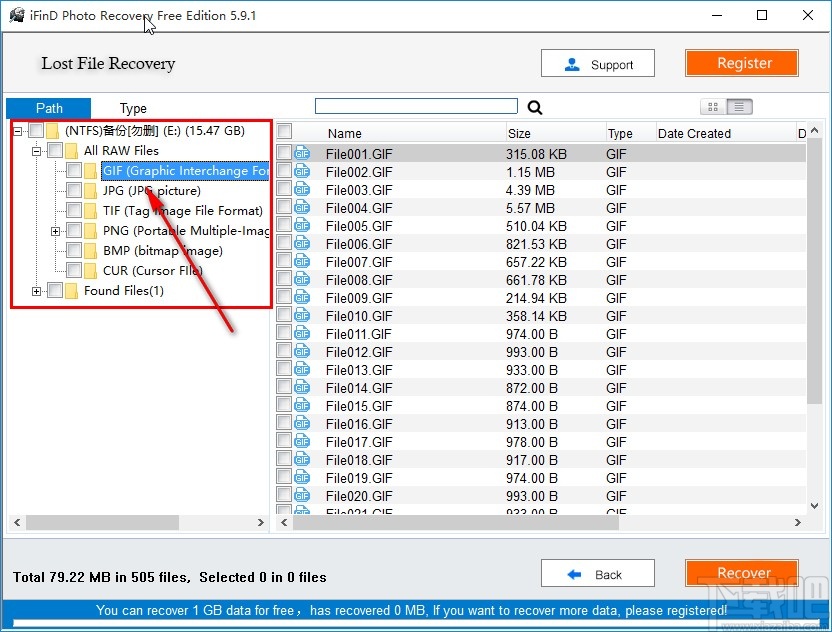The width and height of the screenshot is (832, 632).
Task: Click tree panel scroll-left arrow
Action: tap(17, 523)
